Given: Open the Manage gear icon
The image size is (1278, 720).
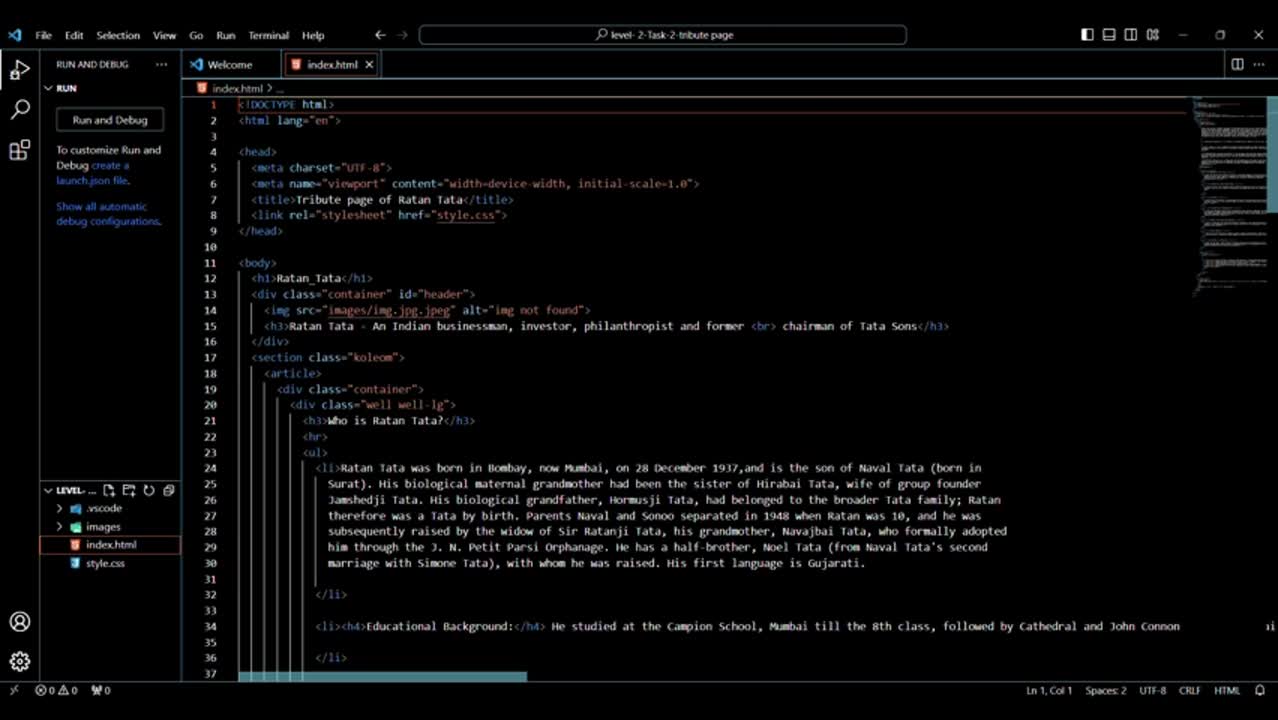Looking at the screenshot, I should 19,662.
